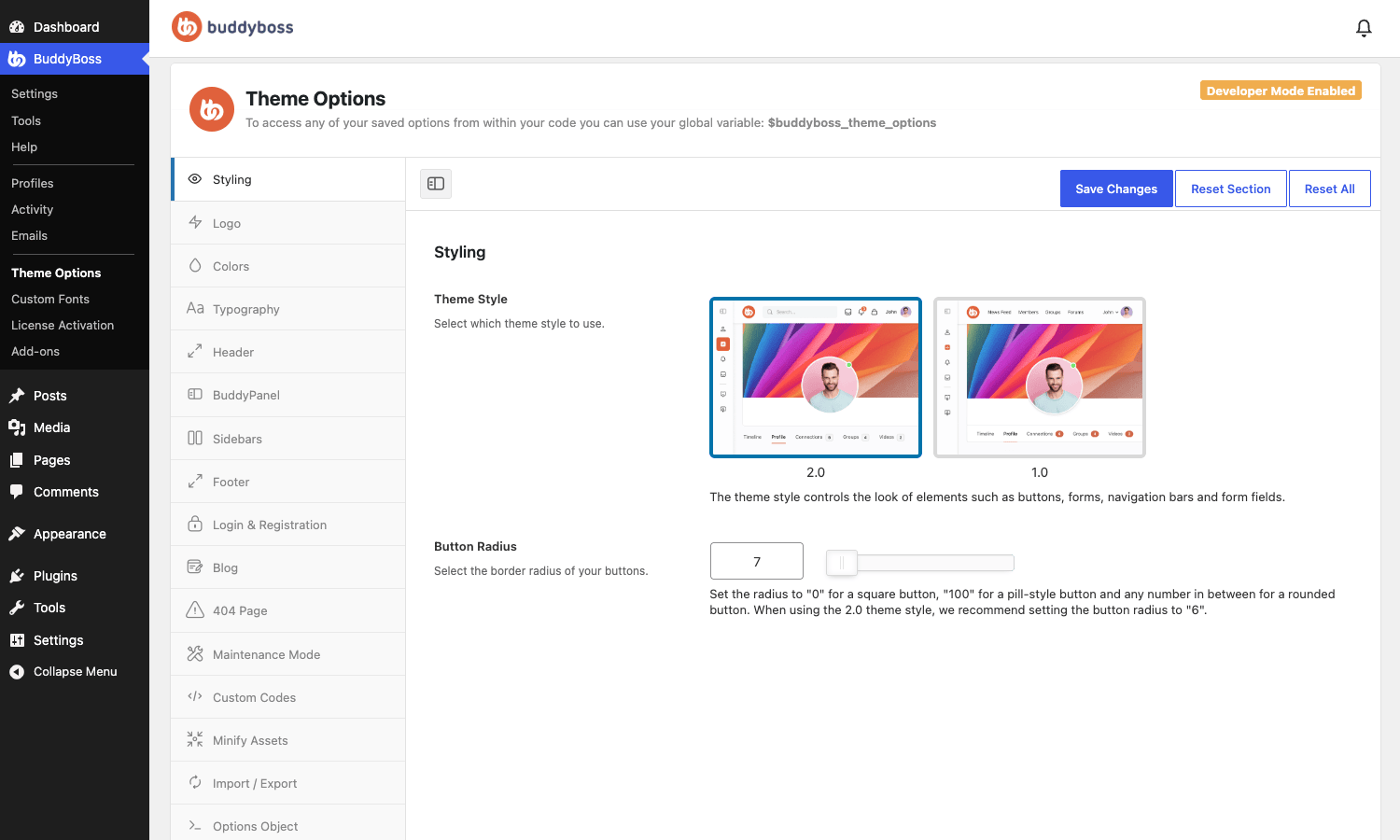Viewport: 1400px width, 840px height.
Task: Open the Styling section tab
Action: (288, 179)
